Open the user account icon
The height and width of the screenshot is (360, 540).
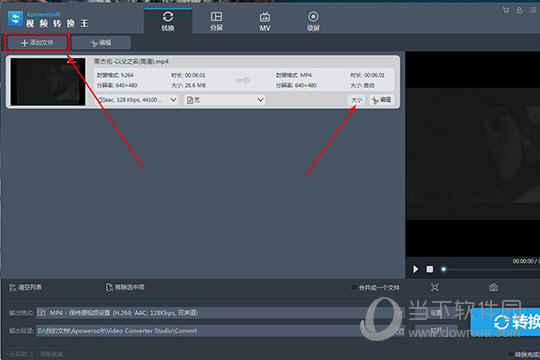(519, 10)
